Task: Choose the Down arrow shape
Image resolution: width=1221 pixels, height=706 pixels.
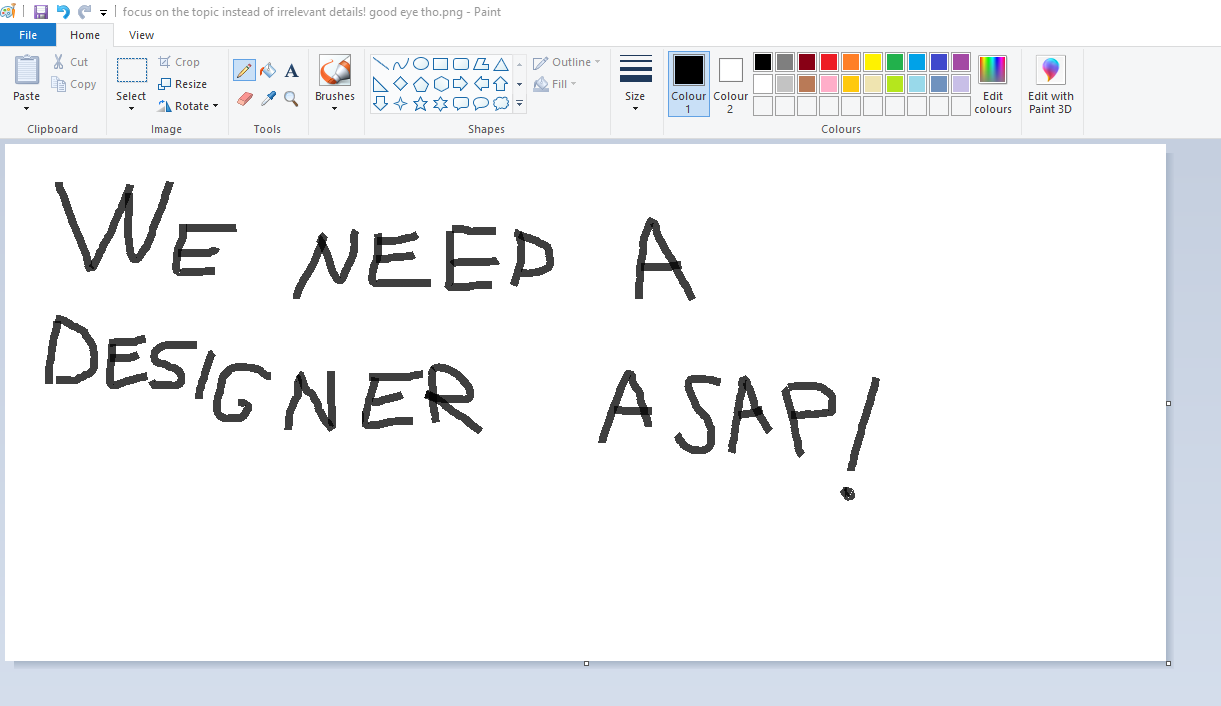Action: (x=381, y=103)
